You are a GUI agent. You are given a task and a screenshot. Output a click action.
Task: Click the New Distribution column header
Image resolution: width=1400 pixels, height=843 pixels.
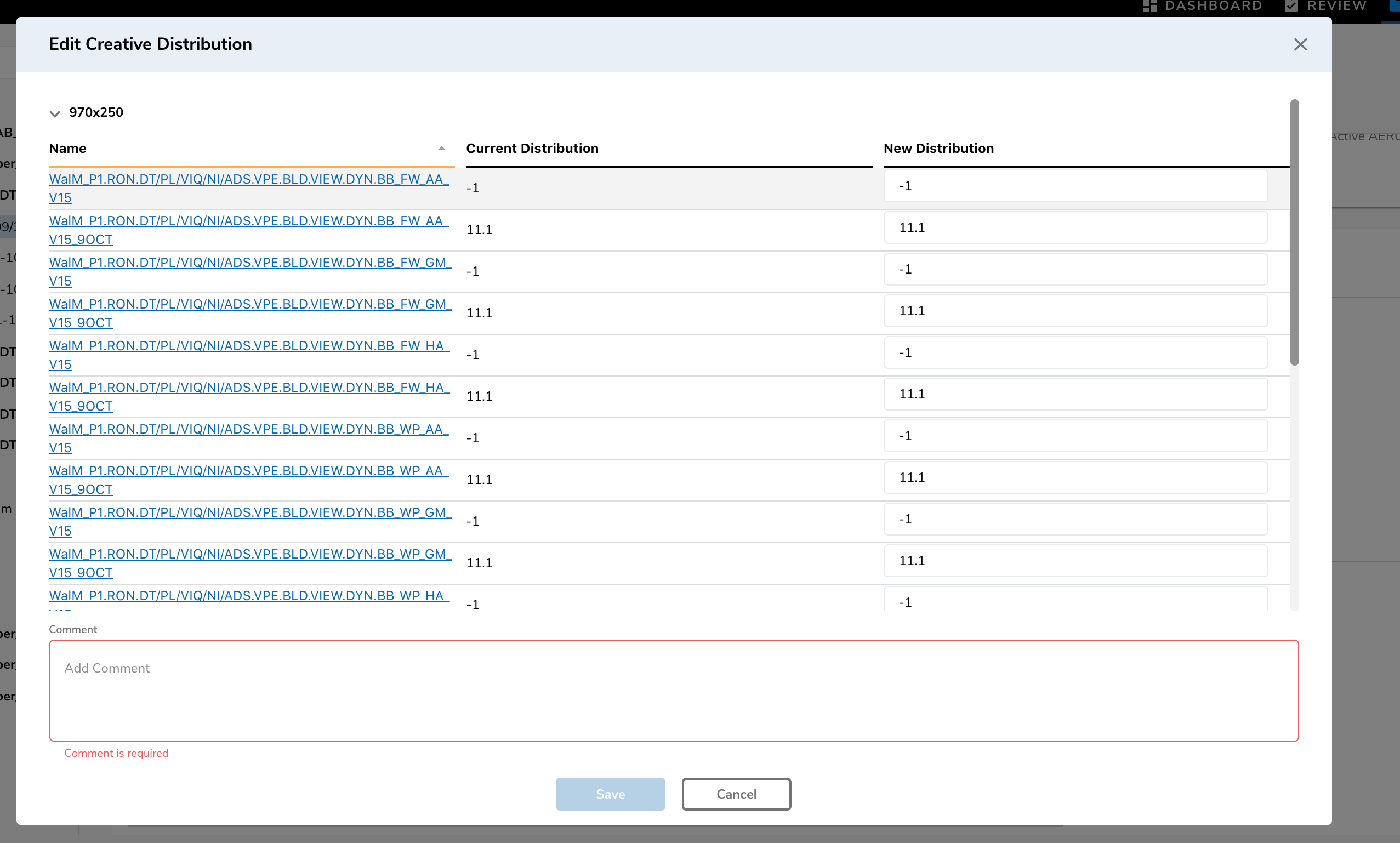point(938,148)
